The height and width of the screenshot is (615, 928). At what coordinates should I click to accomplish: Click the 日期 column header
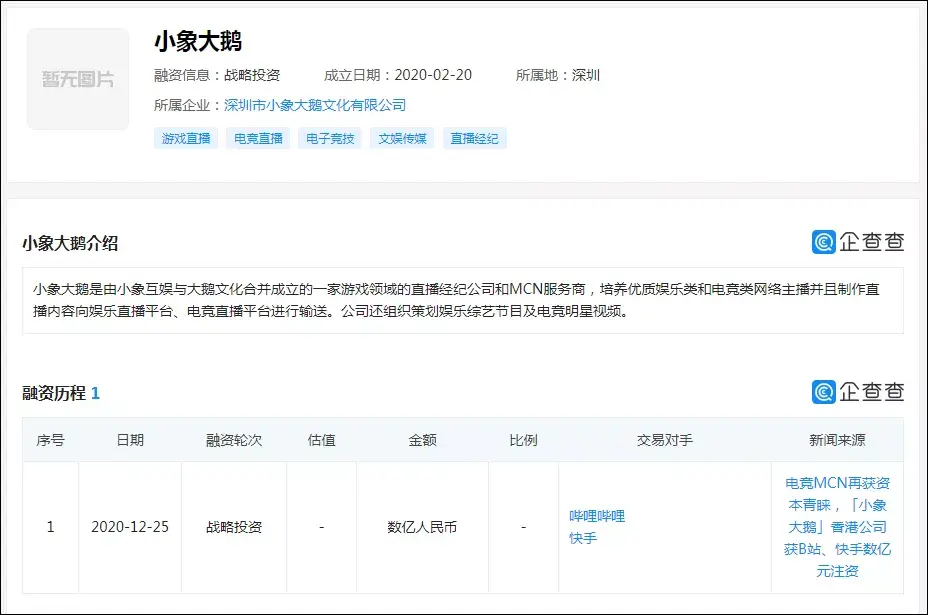coord(130,440)
